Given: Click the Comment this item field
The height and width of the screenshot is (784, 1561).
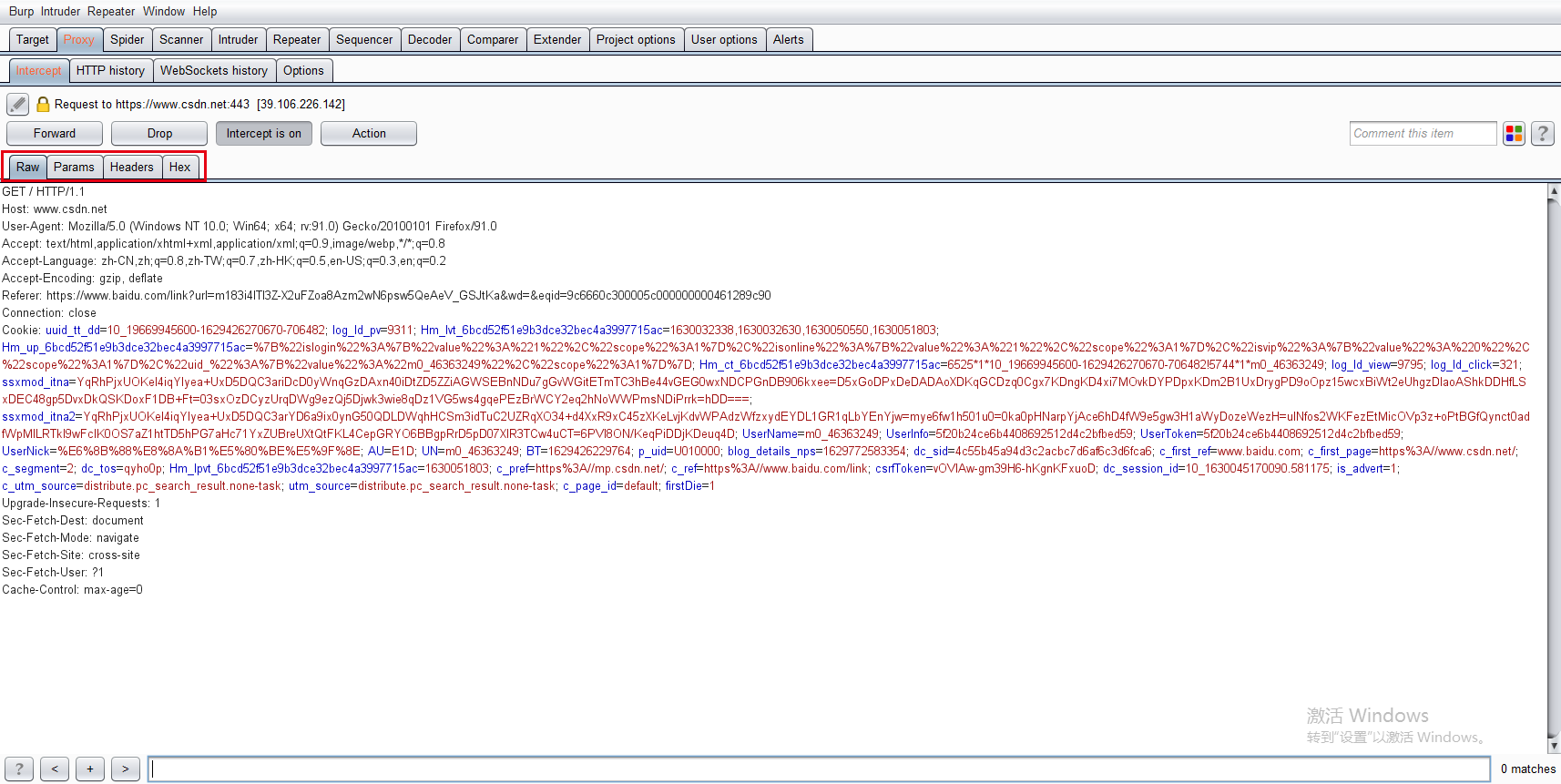Looking at the screenshot, I should coord(1423,133).
